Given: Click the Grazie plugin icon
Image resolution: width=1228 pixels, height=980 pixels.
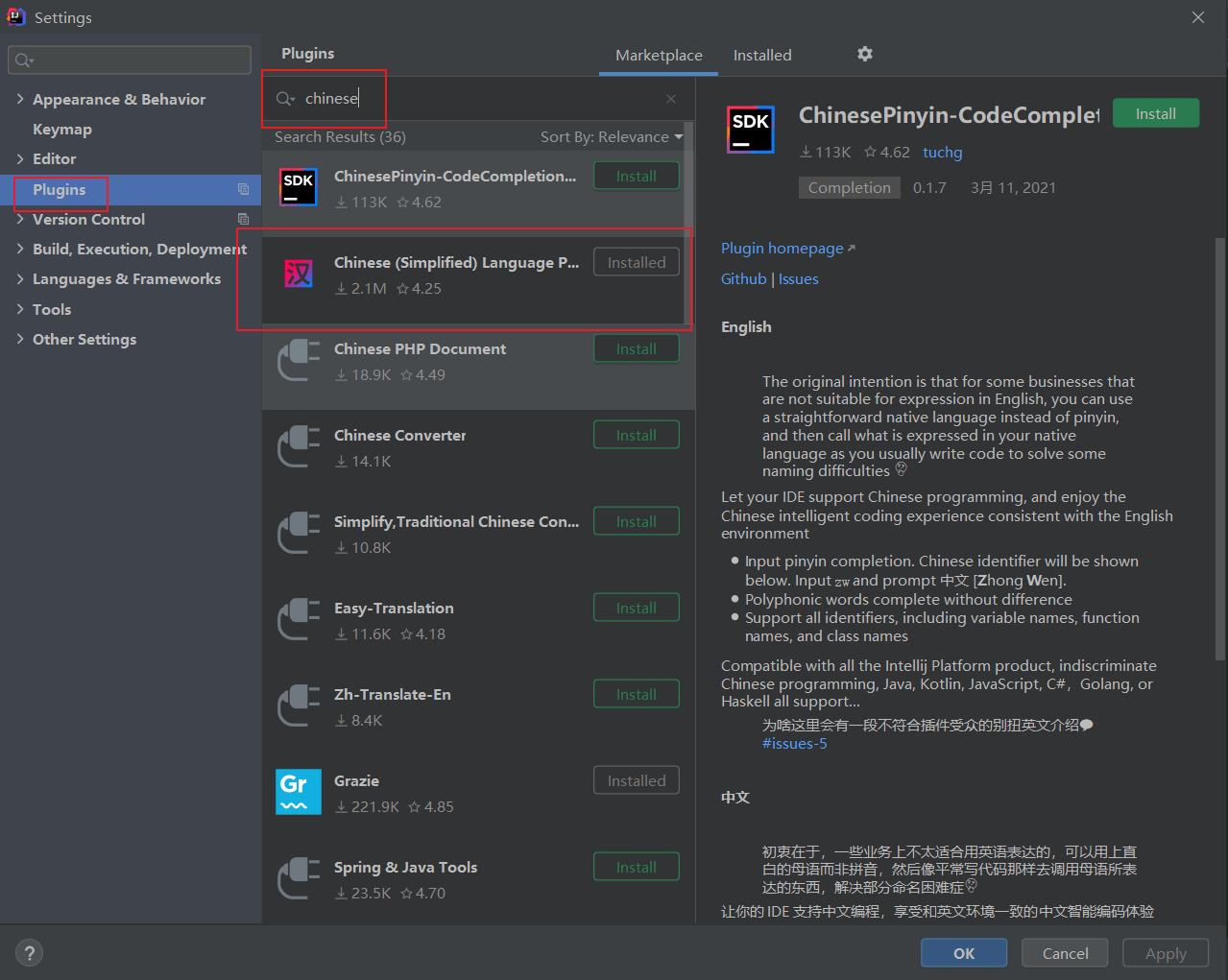Looking at the screenshot, I should coord(299,792).
